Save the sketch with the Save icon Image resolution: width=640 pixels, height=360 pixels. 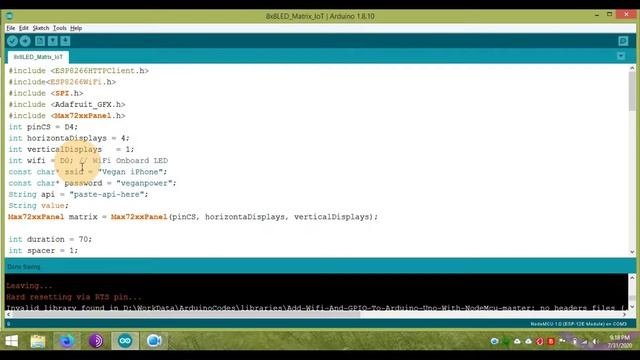(x=65, y=41)
